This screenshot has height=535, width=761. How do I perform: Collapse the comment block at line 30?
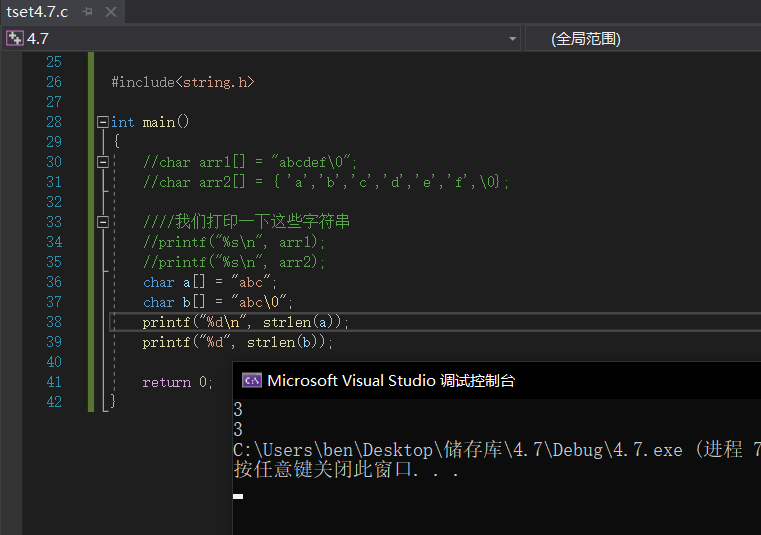102,162
